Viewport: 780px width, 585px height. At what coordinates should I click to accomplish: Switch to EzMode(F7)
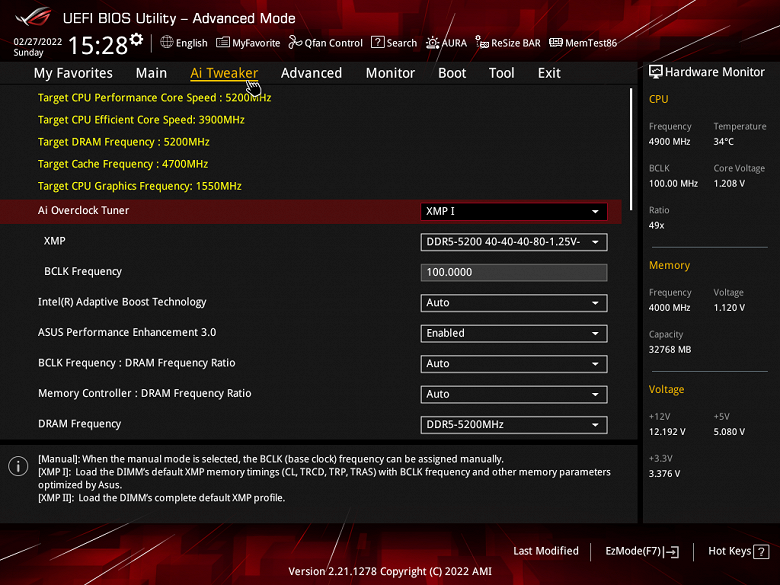(x=642, y=551)
